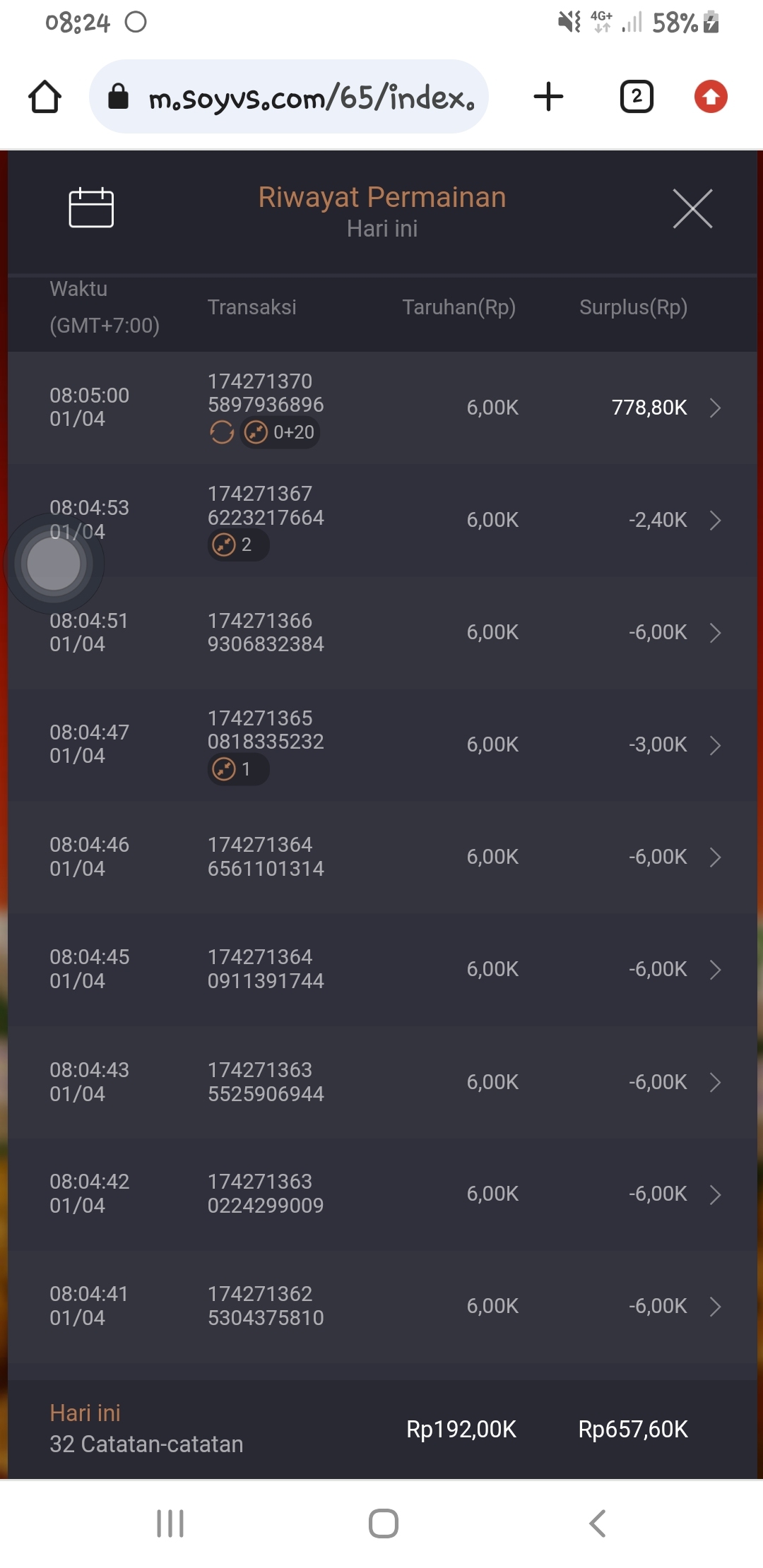
Task: Expand the -3,00K transaction details
Action: click(x=715, y=745)
